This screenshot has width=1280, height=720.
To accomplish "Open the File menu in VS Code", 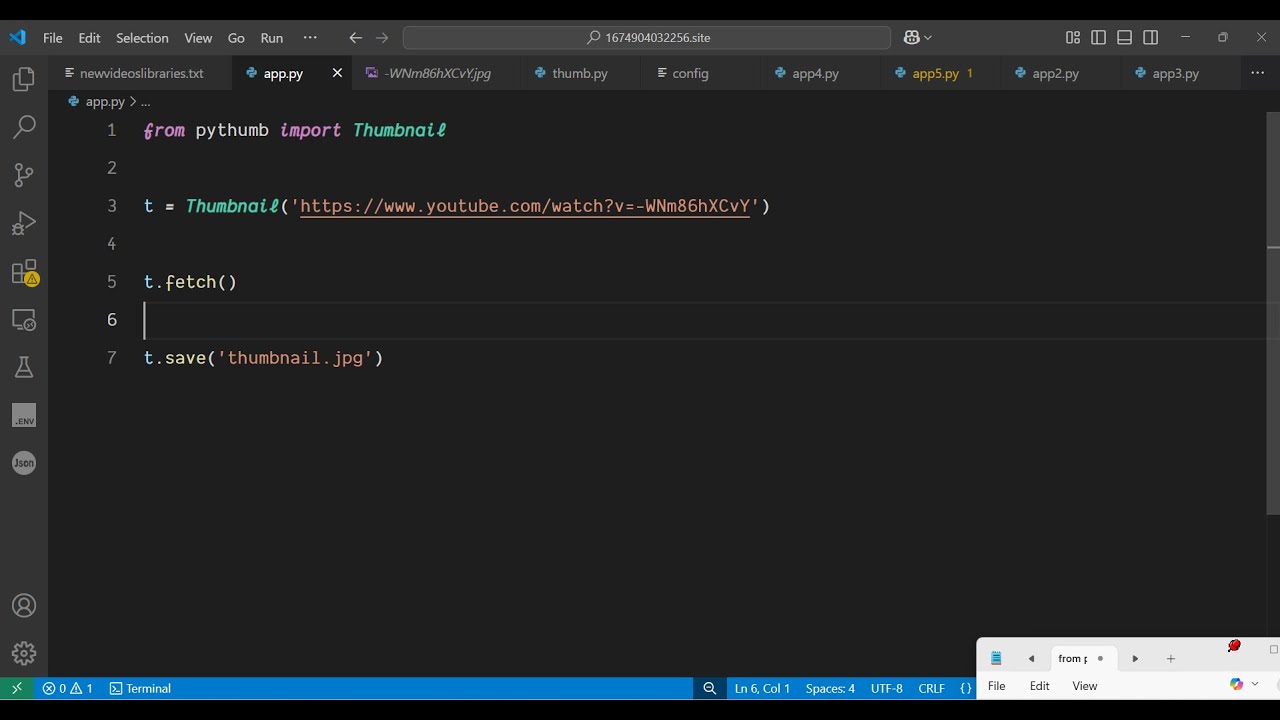I will pyautogui.click(x=53, y=38).
